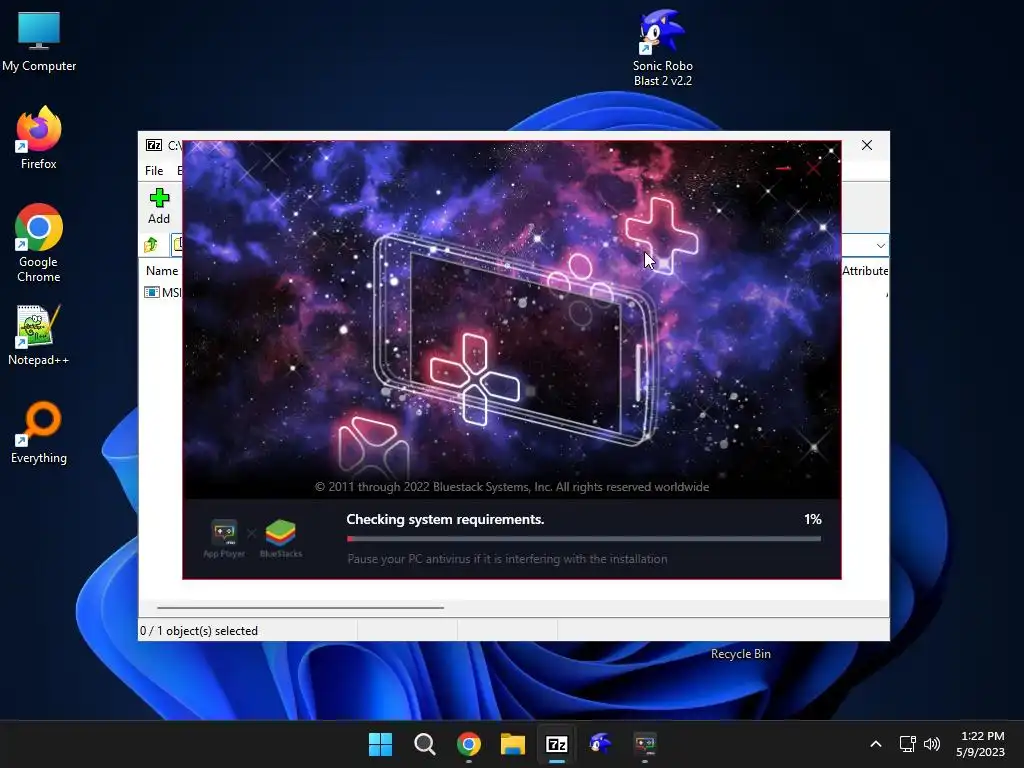
Task: Open the Windows Start menu
Action: pos(380,744)
